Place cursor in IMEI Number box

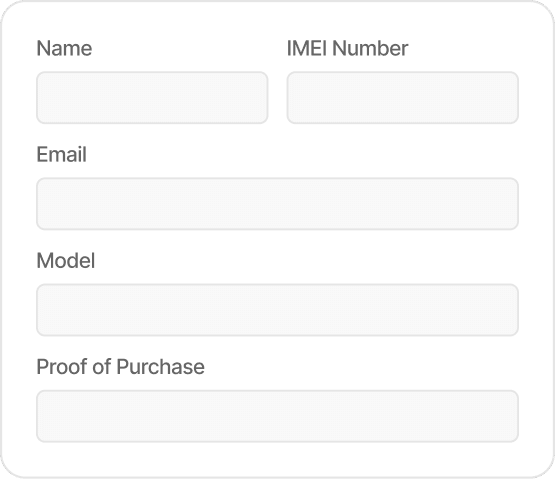403,98
